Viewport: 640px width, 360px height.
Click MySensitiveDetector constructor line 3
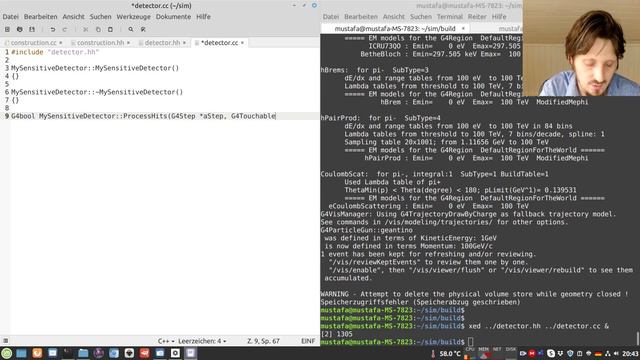coord(95,68)
